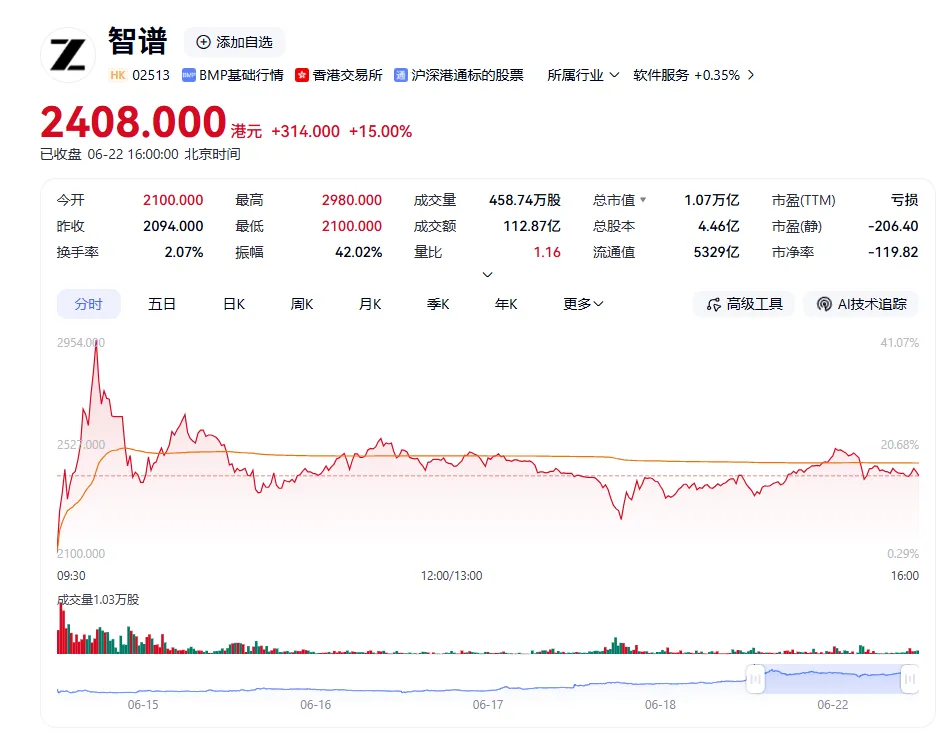Switch to the 五日 tab
The width and height of the screenshot is (950, 736).
162,304
